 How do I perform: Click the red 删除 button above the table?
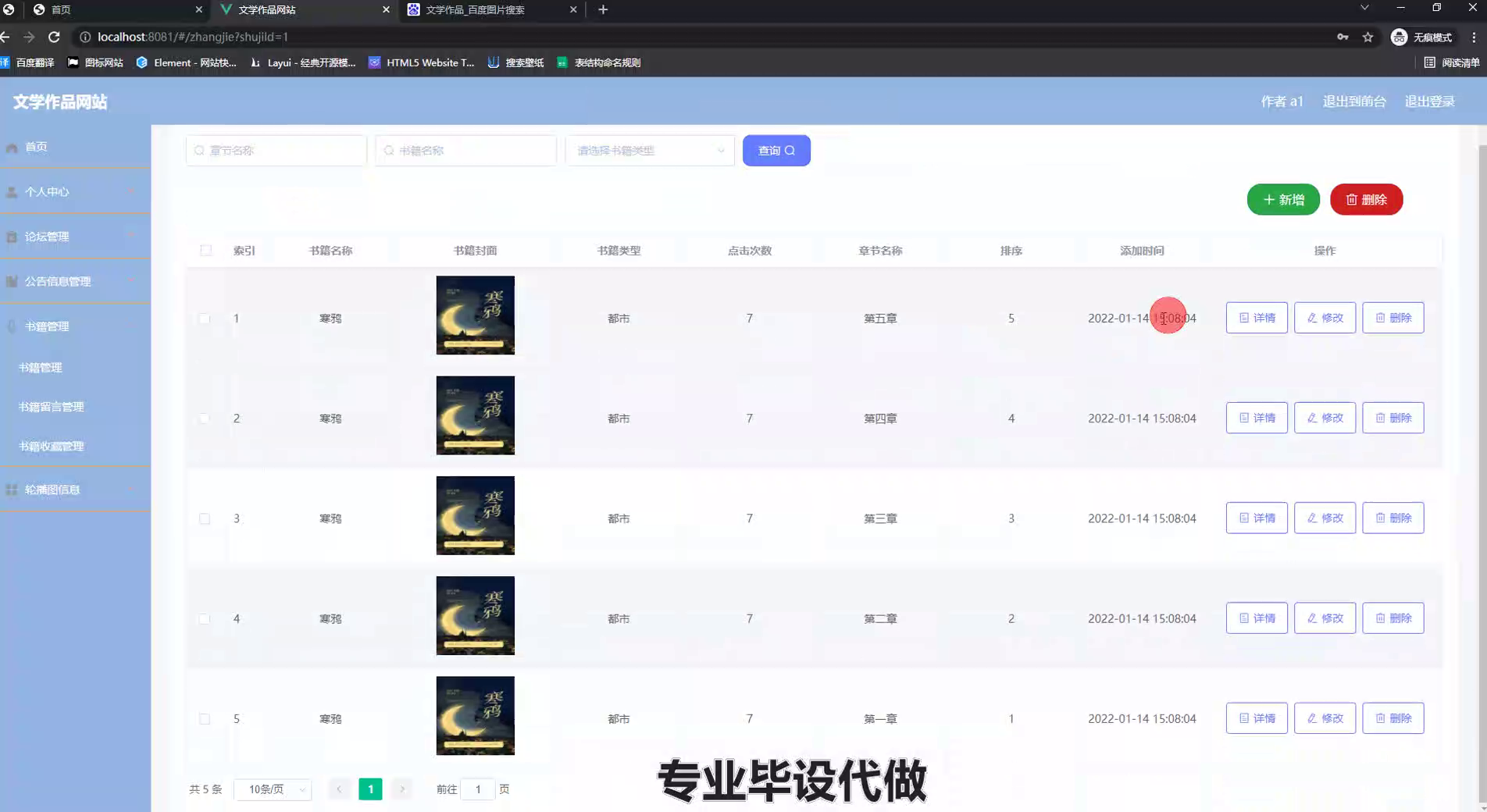(x=1367, y=199)
